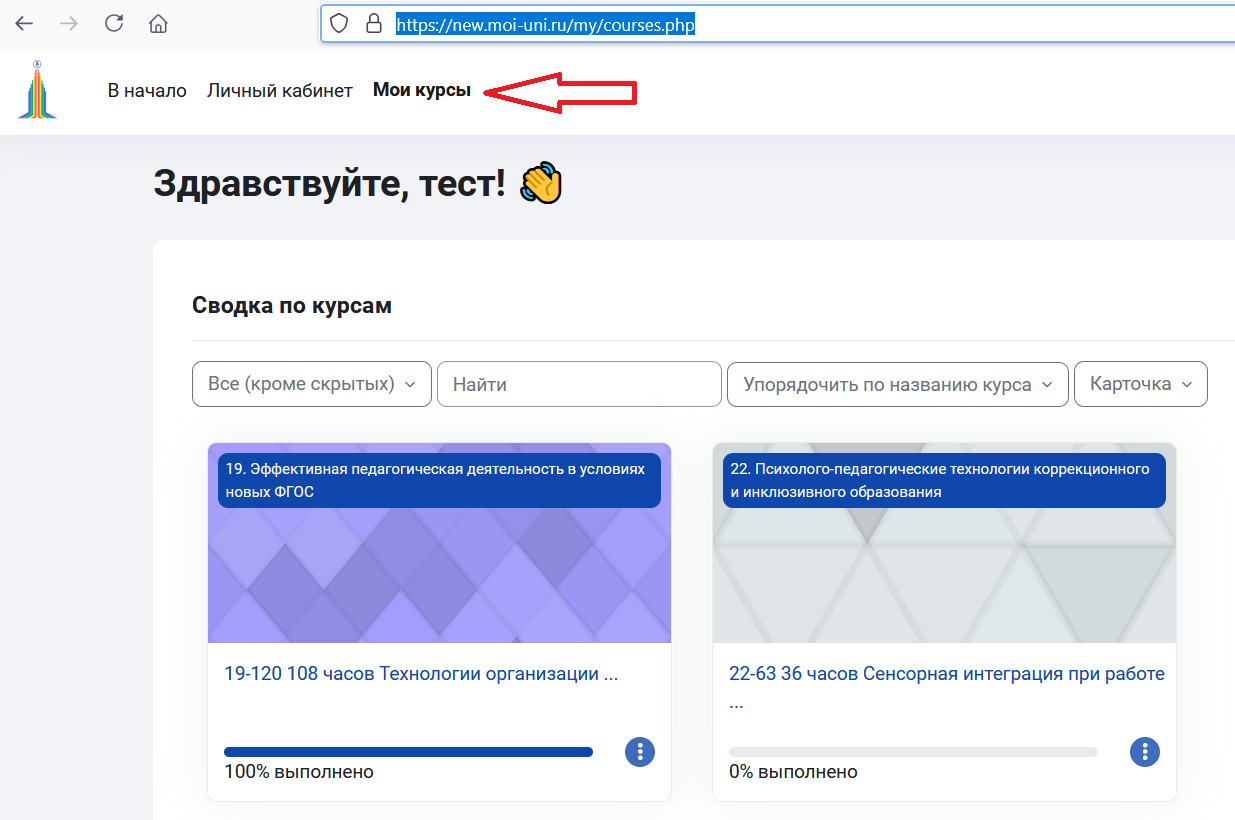Viewport: 1235px width, 820px height.
Task: Open the "Упорядочить по названию курса" sort dropdown
Action: [x=897, y=384]
